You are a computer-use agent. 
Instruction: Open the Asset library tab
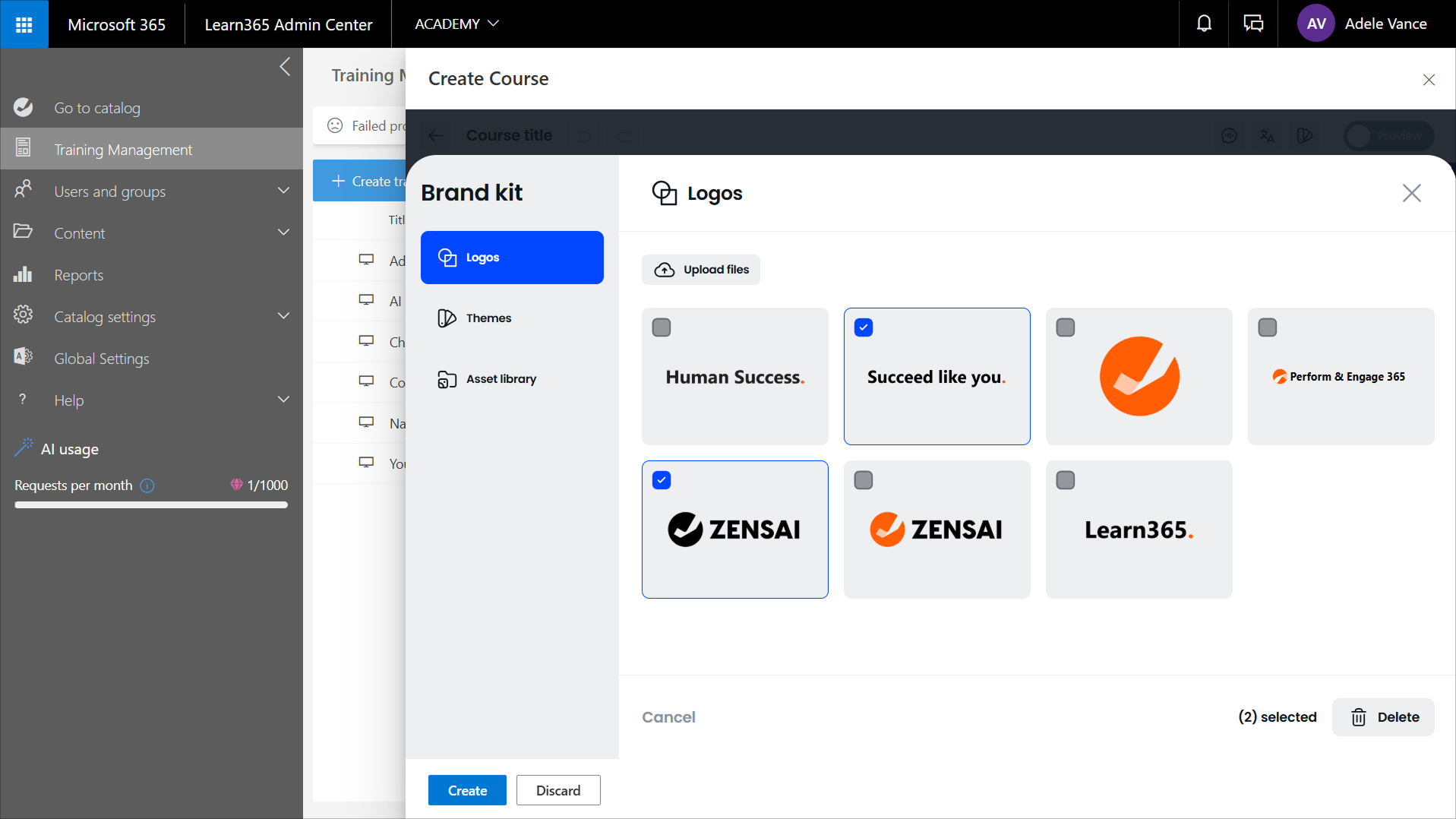[x=501, y=379]
